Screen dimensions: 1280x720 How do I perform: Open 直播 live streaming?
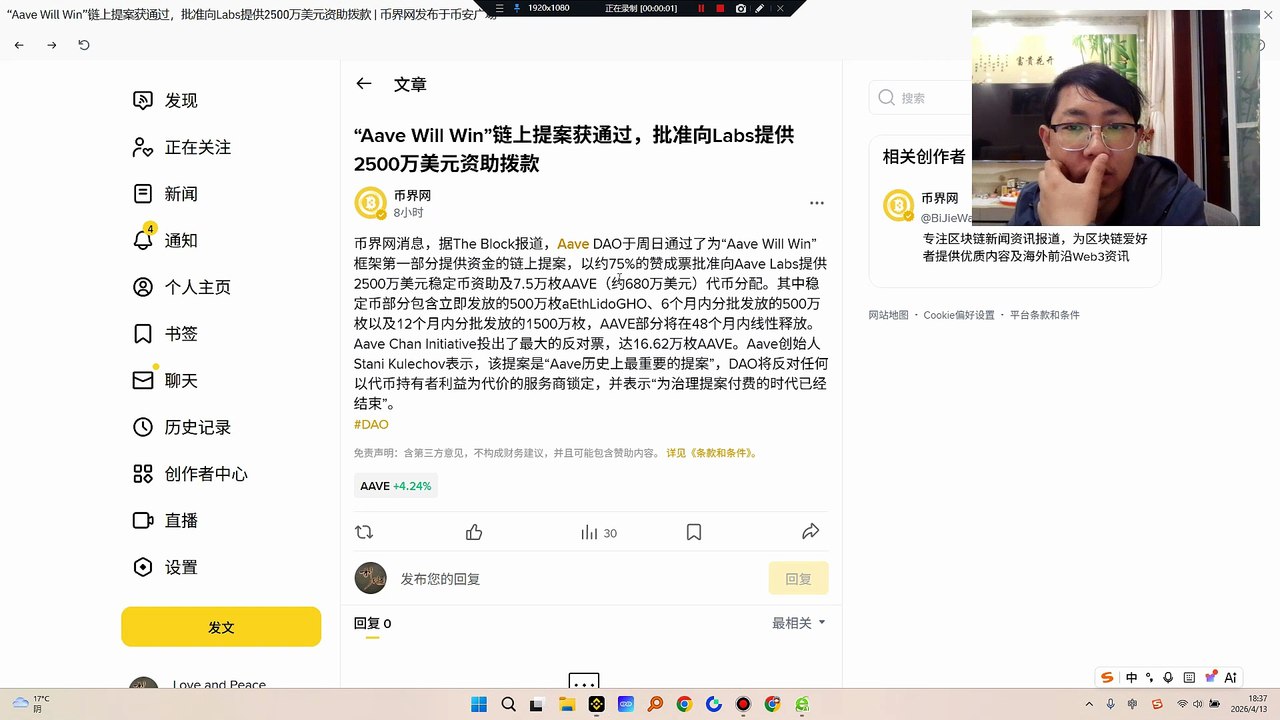tap(166, 521)
